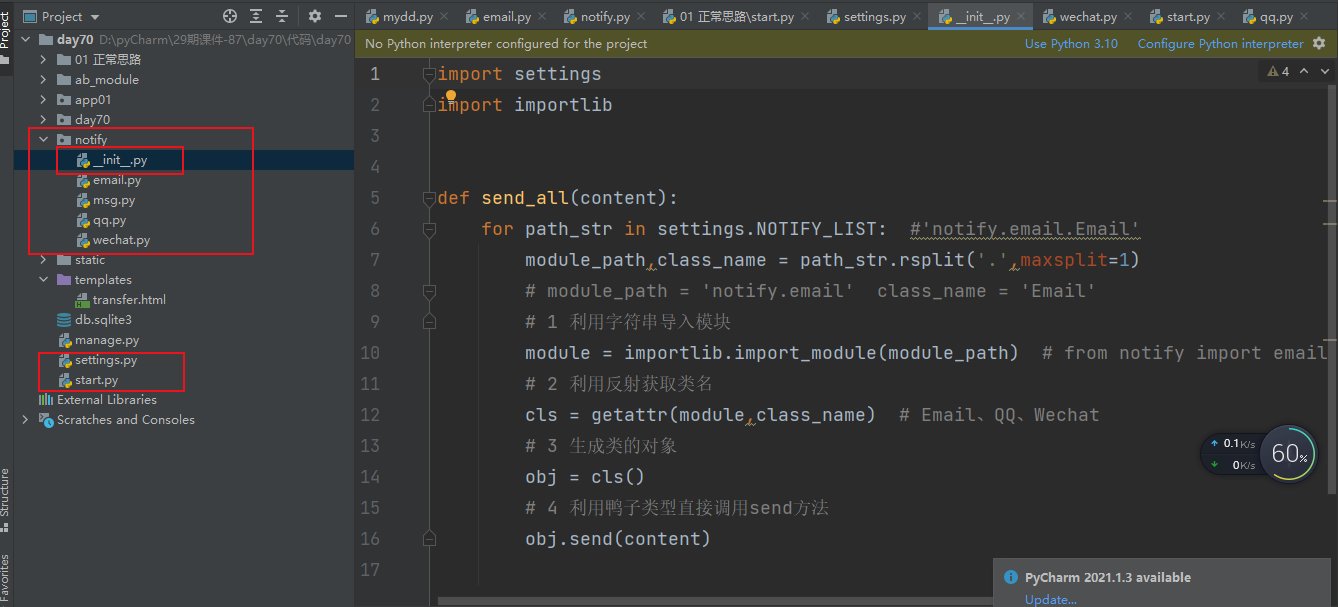Click the Use Python 3.10 link
The width and height of the screenshot is (1338, 607).
[x=1071, y=43]
